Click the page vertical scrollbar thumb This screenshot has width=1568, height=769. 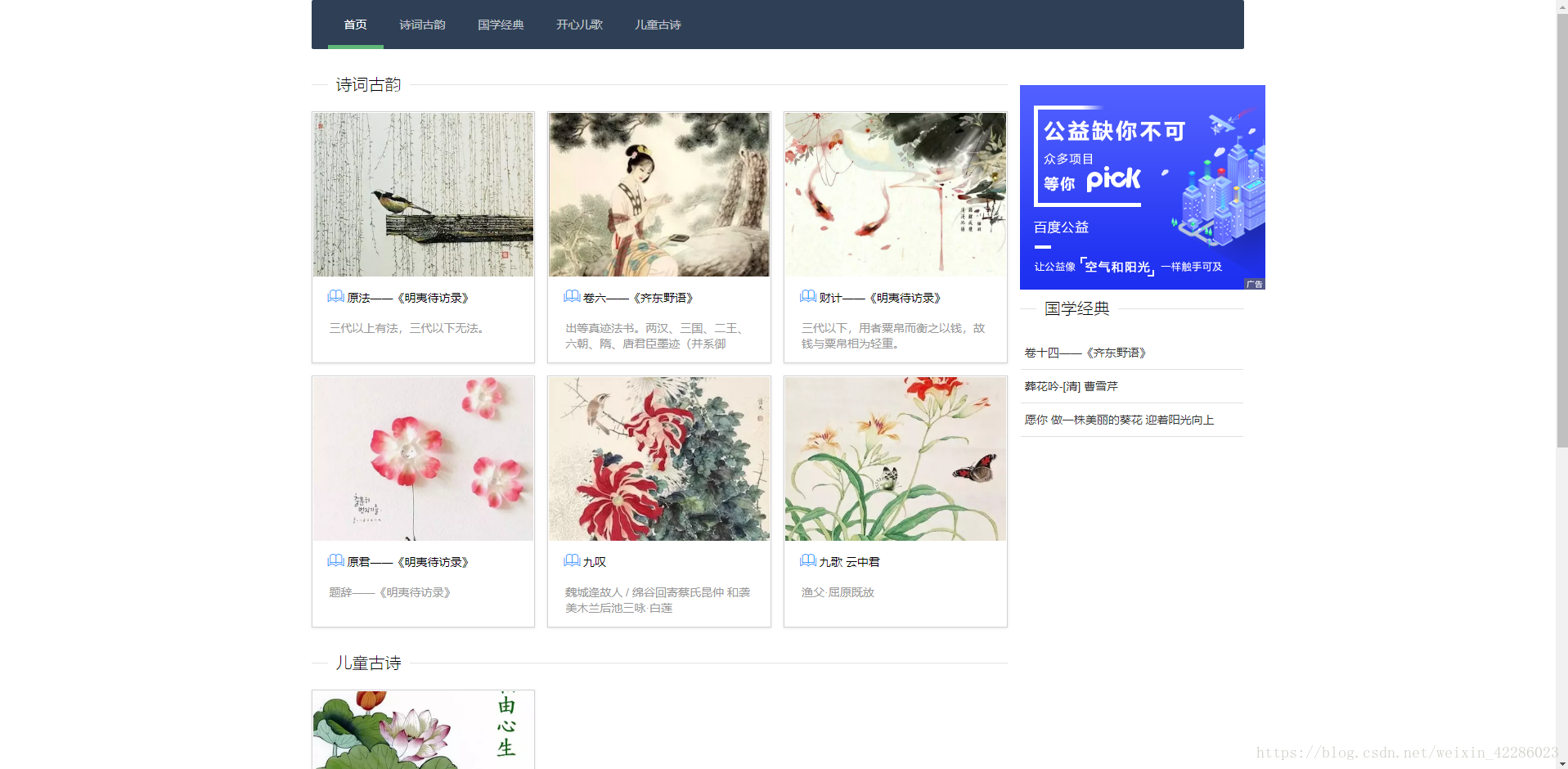1562,229
